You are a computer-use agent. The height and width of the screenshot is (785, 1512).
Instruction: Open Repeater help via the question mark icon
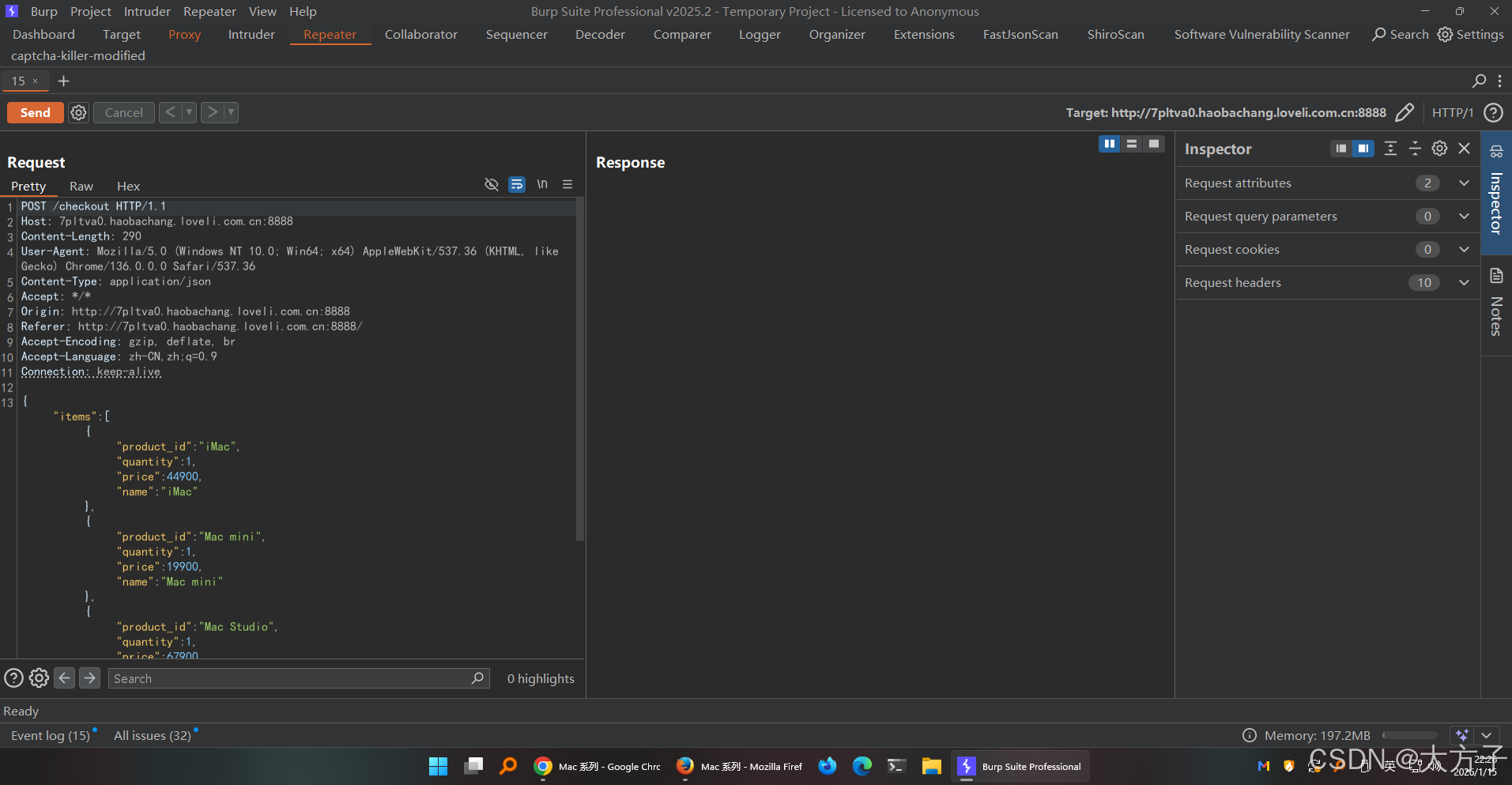coord(1493,112)
